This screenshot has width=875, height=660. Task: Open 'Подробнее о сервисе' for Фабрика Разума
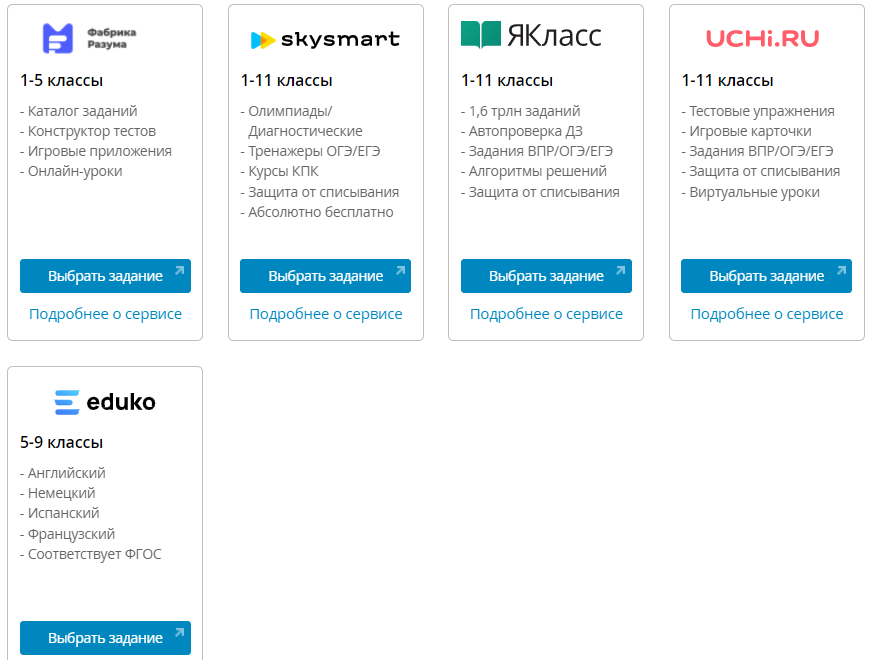(x=105, y=314)
